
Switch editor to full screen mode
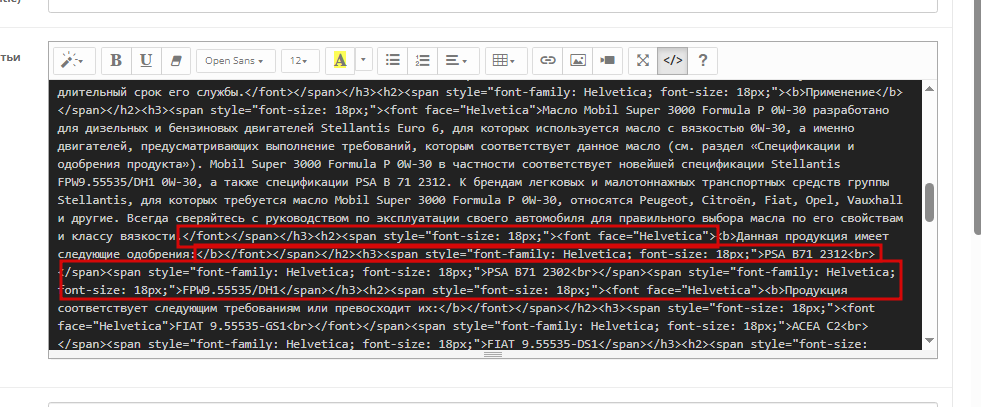pyautogui.click(x=643, y=61)
